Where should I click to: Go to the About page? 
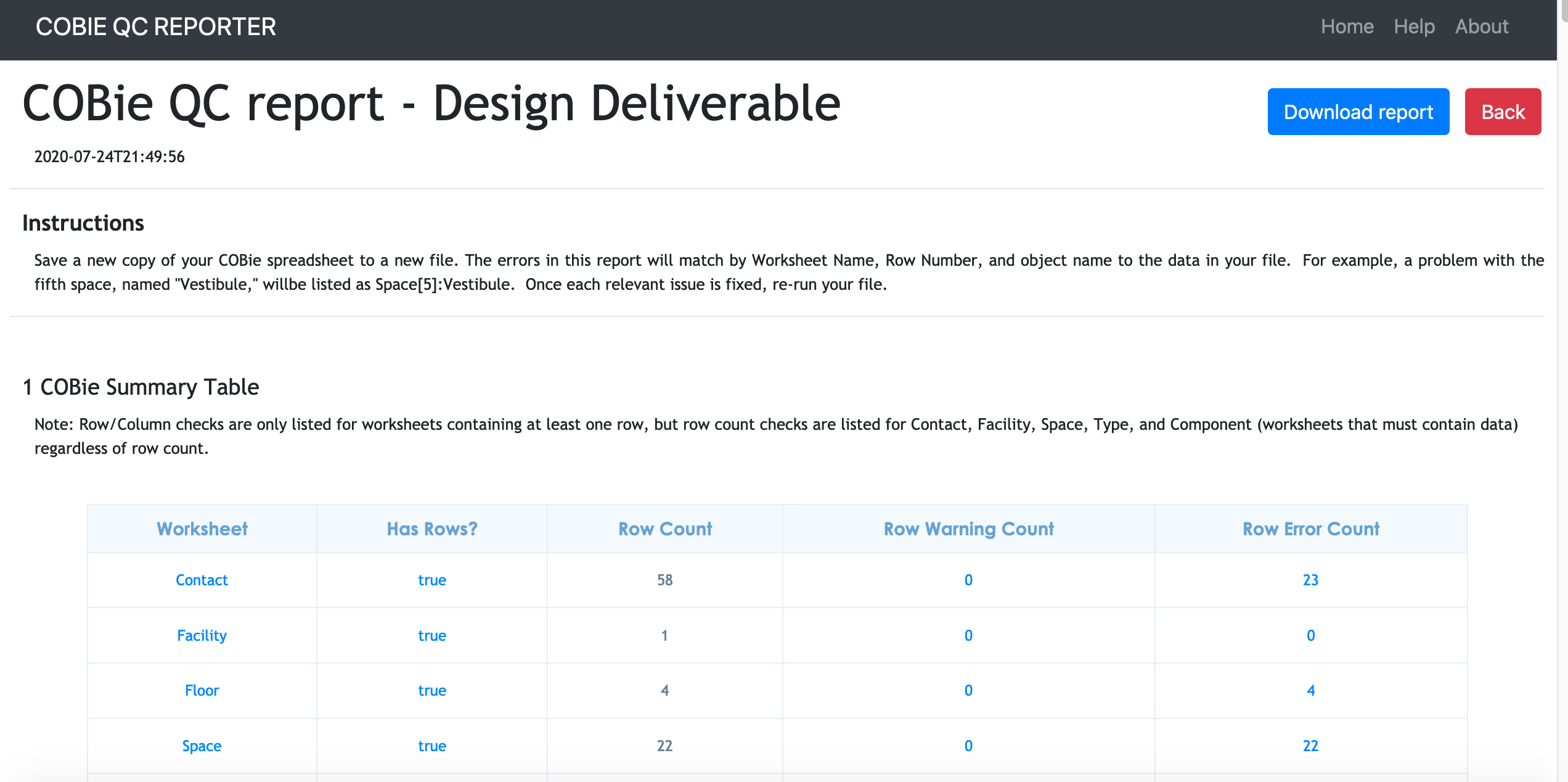pyautogui.click(x=1481, y=27)
